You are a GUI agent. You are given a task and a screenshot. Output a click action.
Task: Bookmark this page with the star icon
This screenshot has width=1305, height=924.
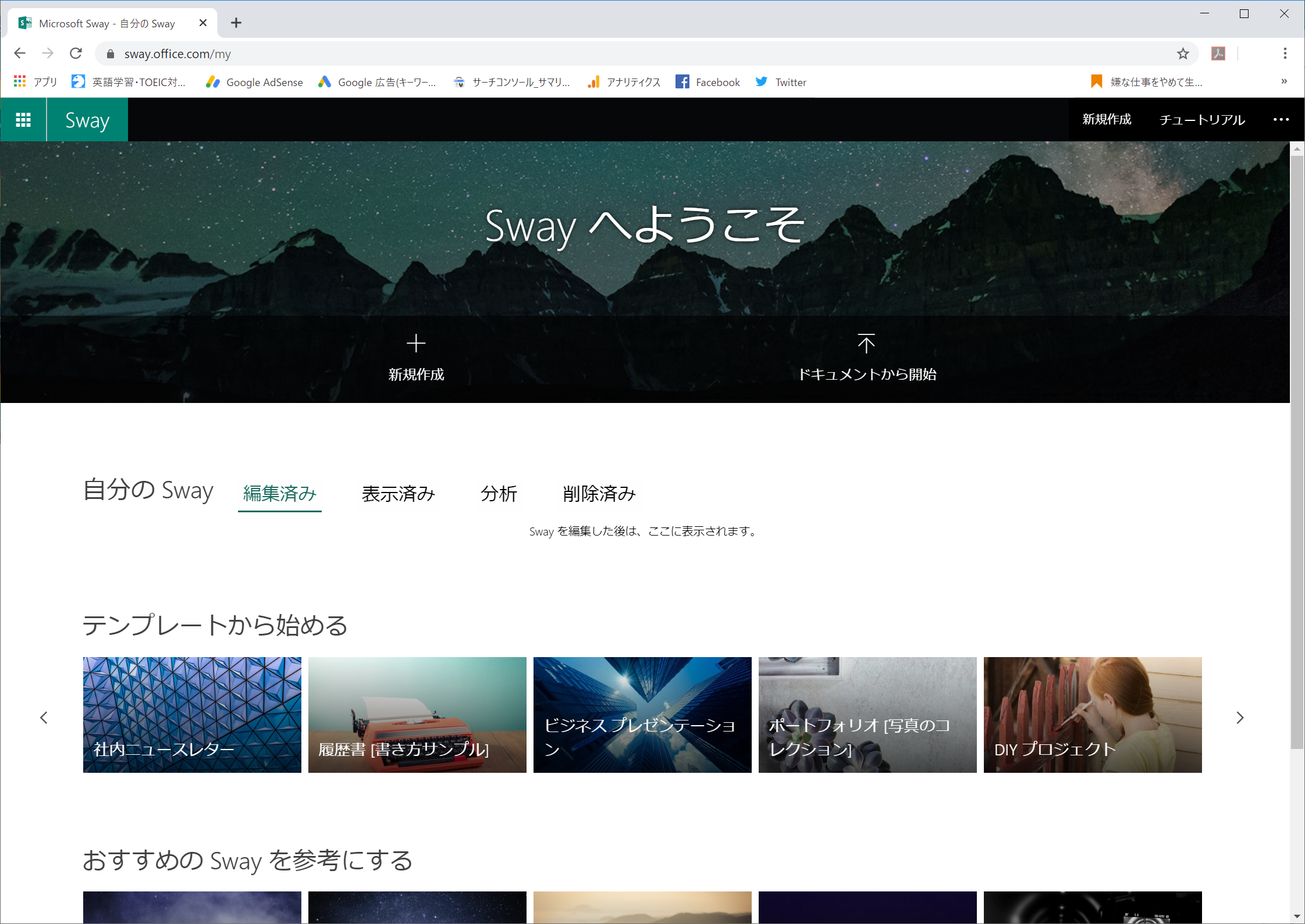click(1183, 53)
